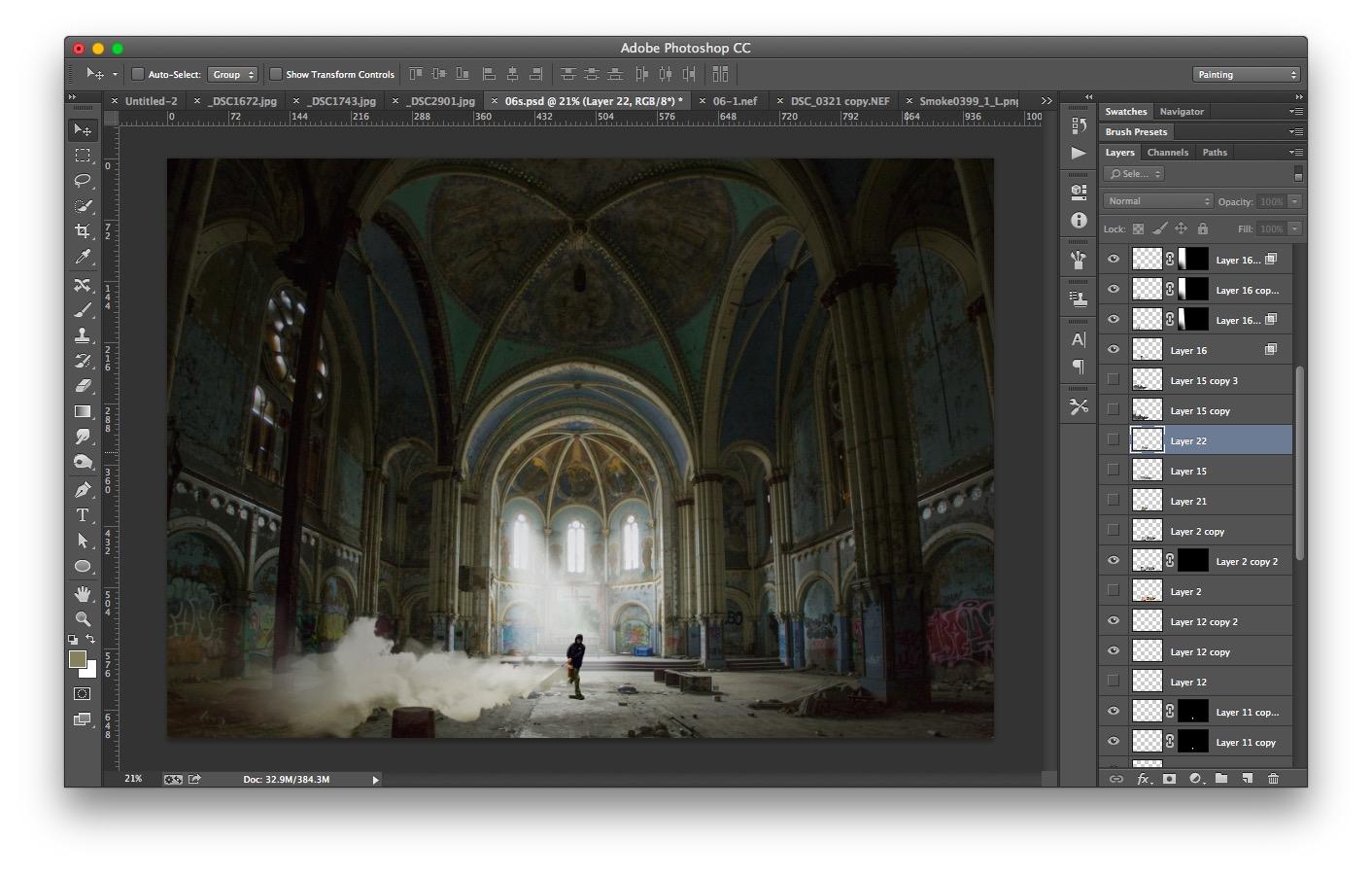Click zoom percentage field 21%

pos(133,780)
